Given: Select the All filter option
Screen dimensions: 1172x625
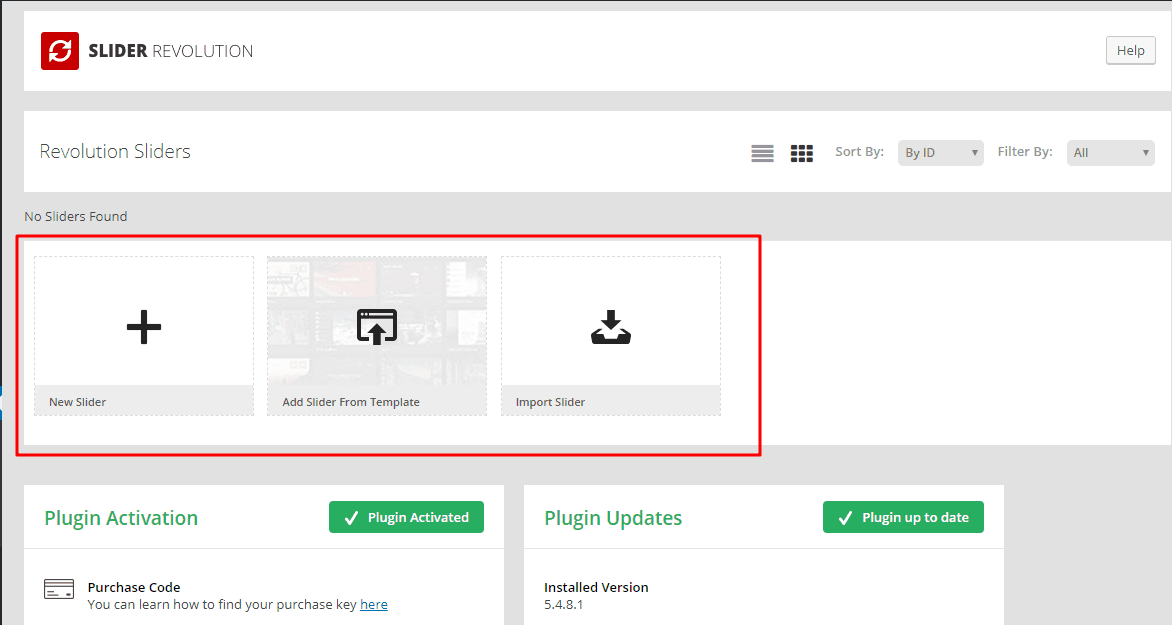Looking at the screenshot, I should 1110,152.
